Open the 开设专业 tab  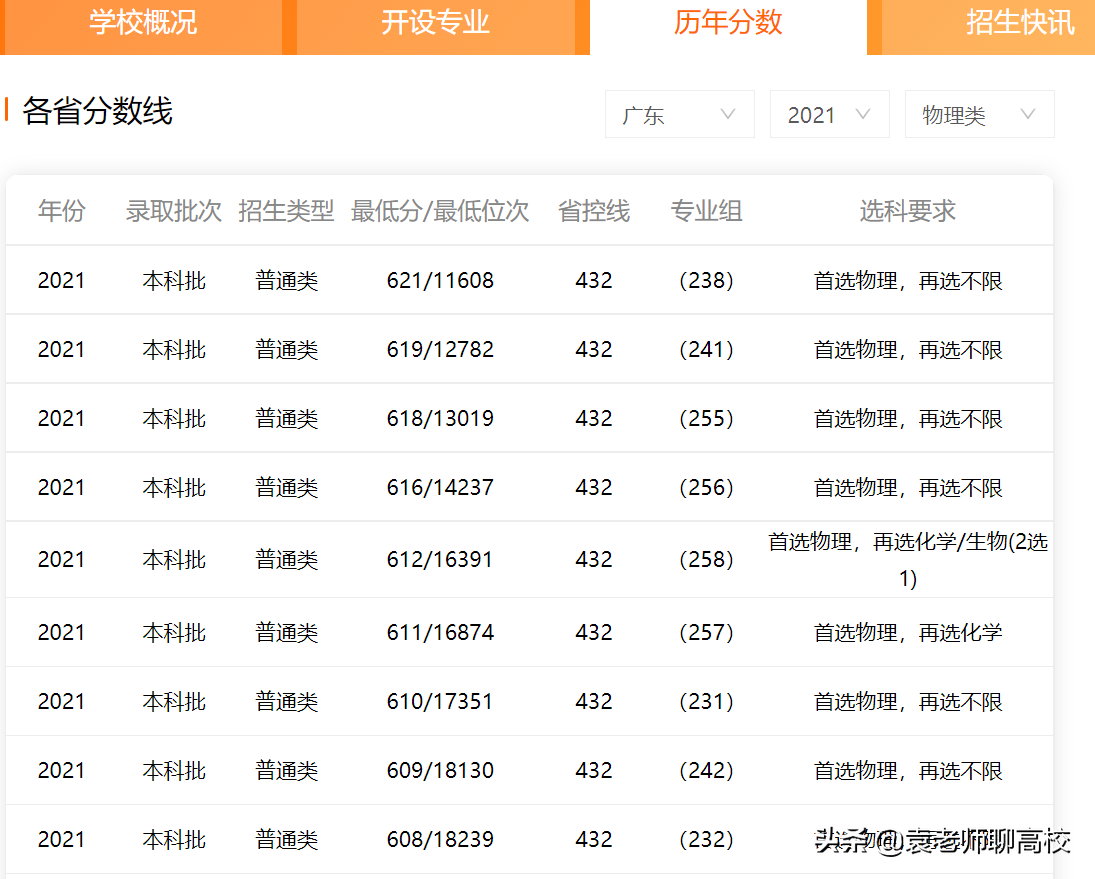pos(434,24)
